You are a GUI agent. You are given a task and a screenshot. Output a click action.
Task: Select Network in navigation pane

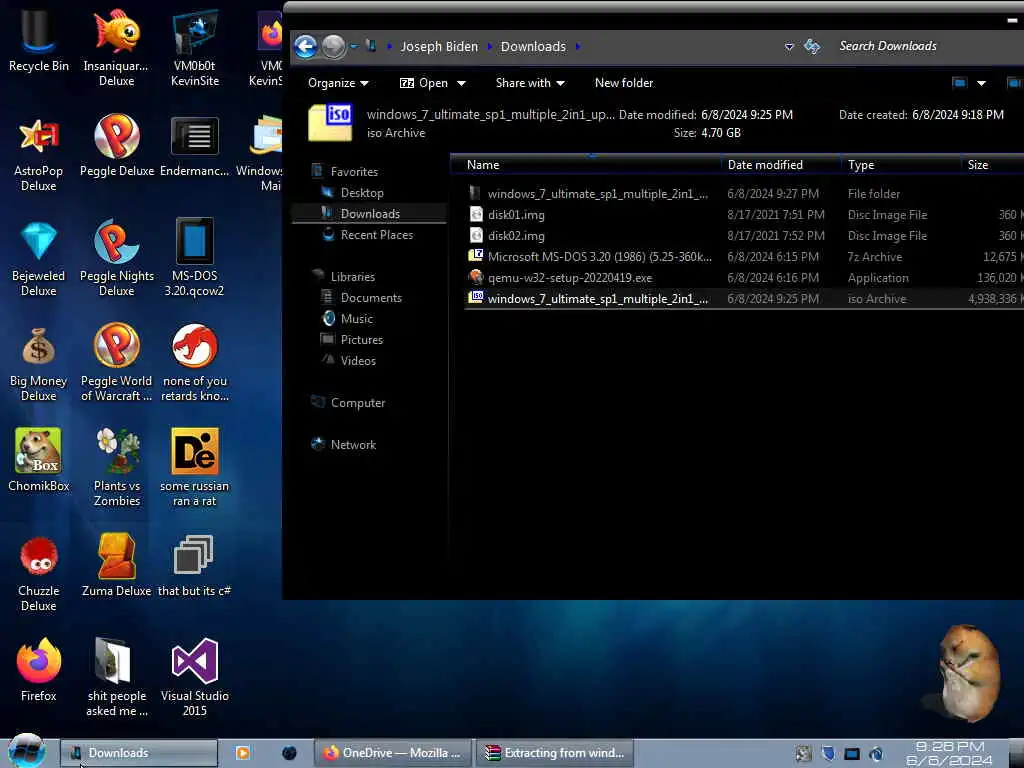353,445
